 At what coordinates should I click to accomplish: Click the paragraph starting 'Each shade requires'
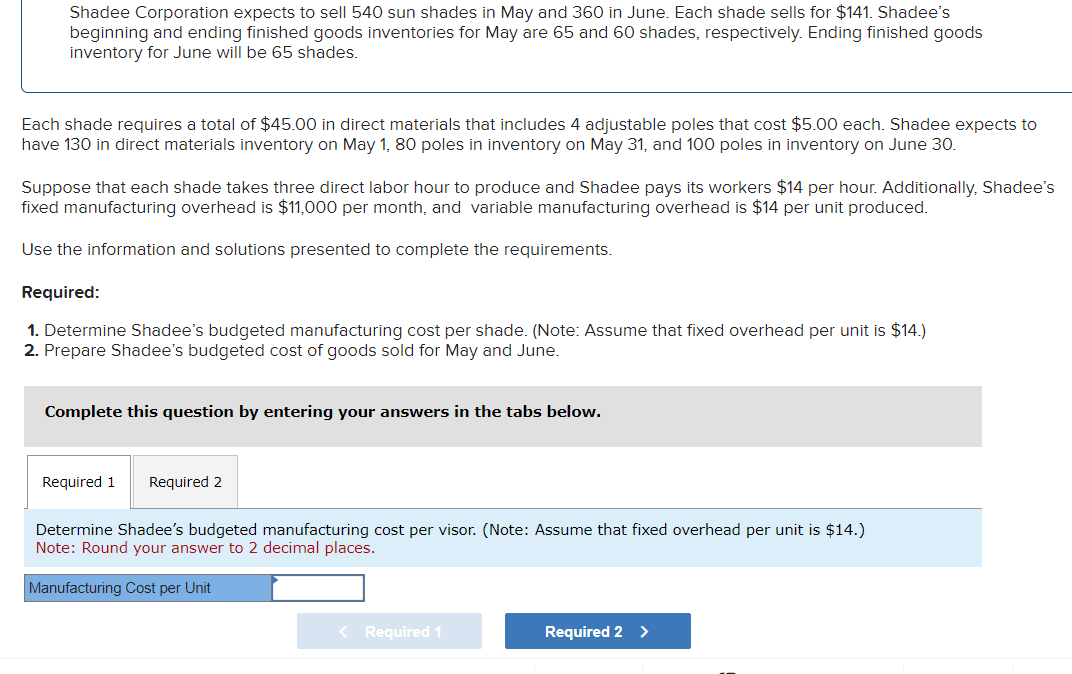[x=528, y=134]
